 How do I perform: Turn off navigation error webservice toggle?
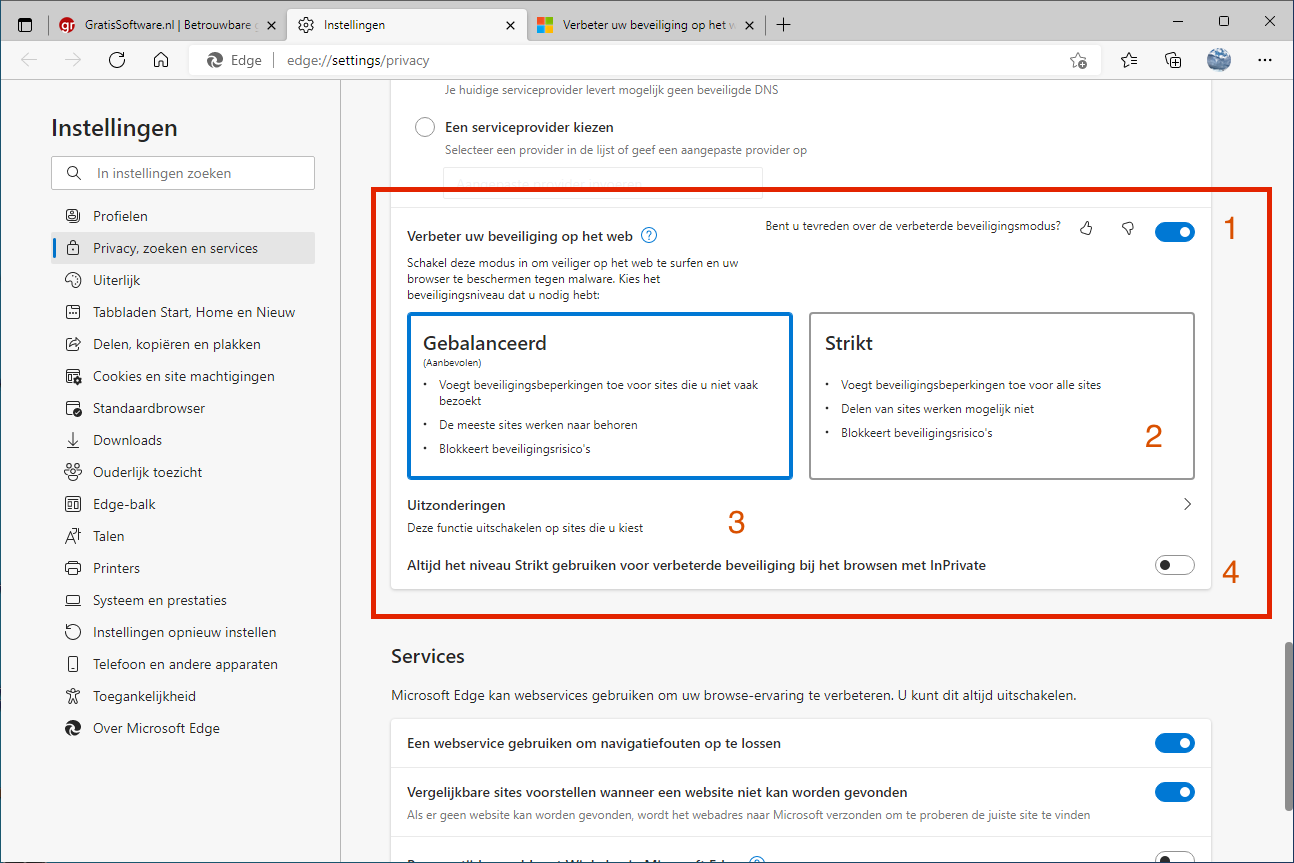tap(1174, 743)
